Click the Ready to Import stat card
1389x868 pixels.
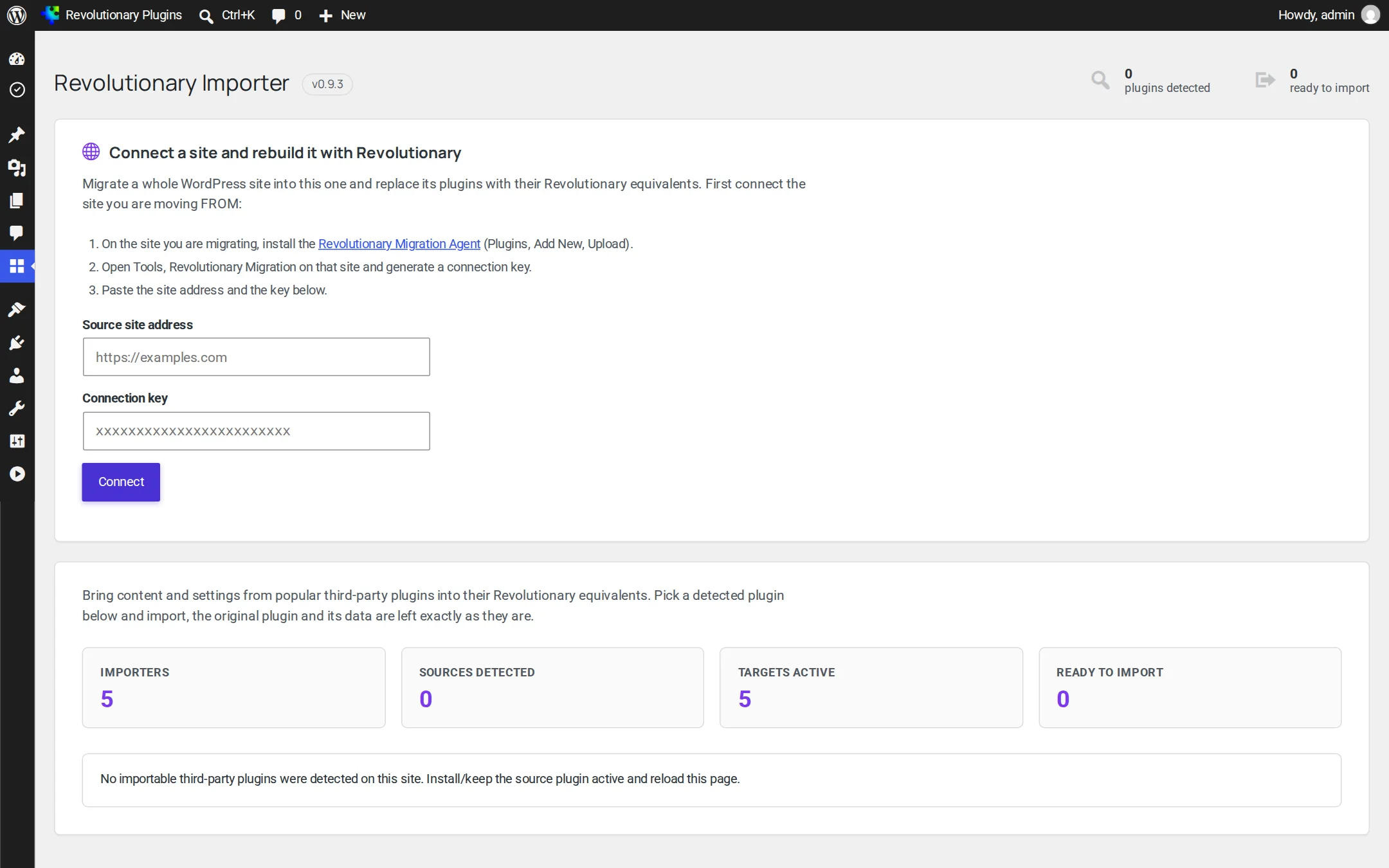coord(1190,687)
